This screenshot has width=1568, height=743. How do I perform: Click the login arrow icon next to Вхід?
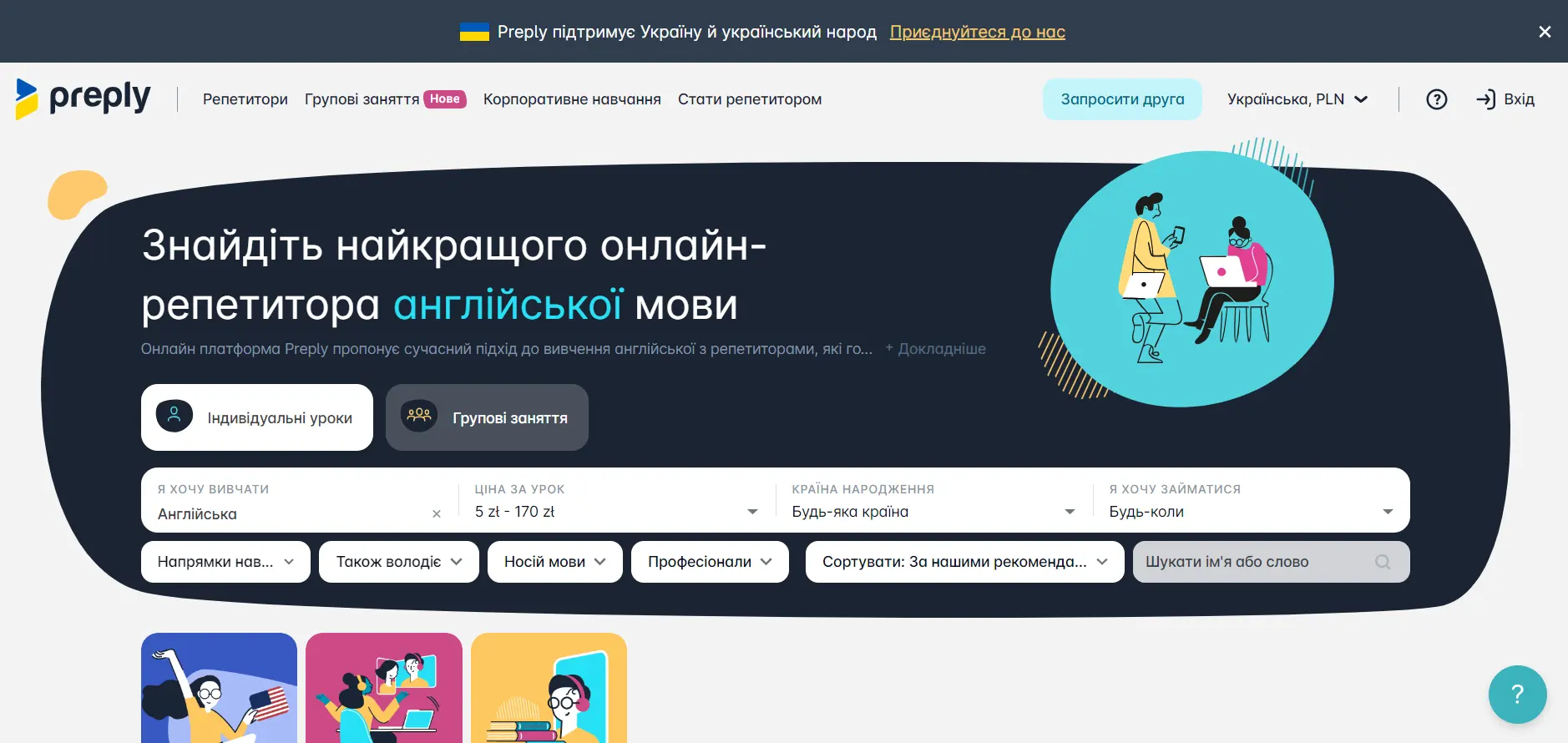point(1485,99)
